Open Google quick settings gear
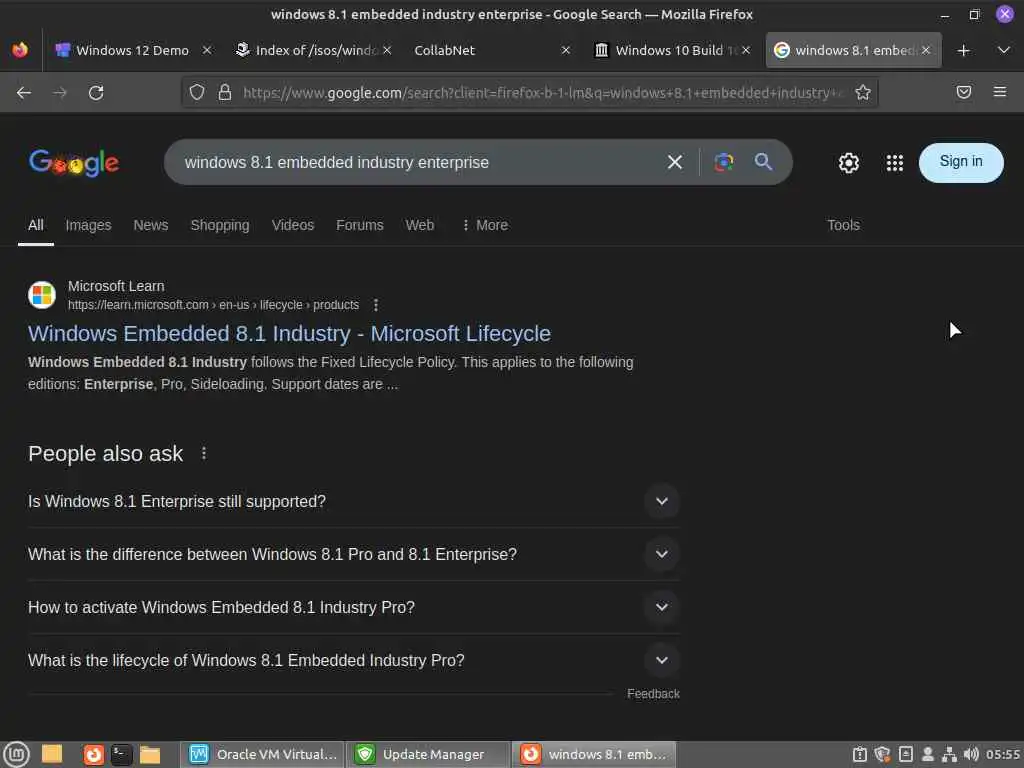This screenshot has width=1024, height=768. click(848, 163)
